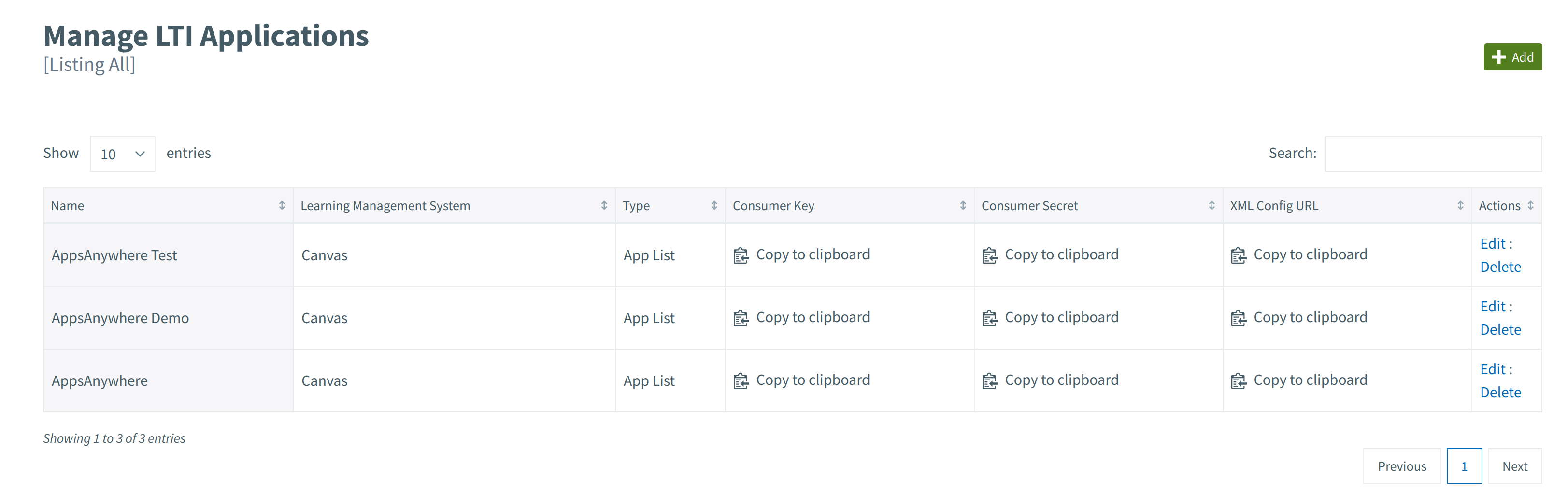Sort table by Actions column
Image resolution: width=1568 pixels, height=493 pixels.
pos(1507,206)
